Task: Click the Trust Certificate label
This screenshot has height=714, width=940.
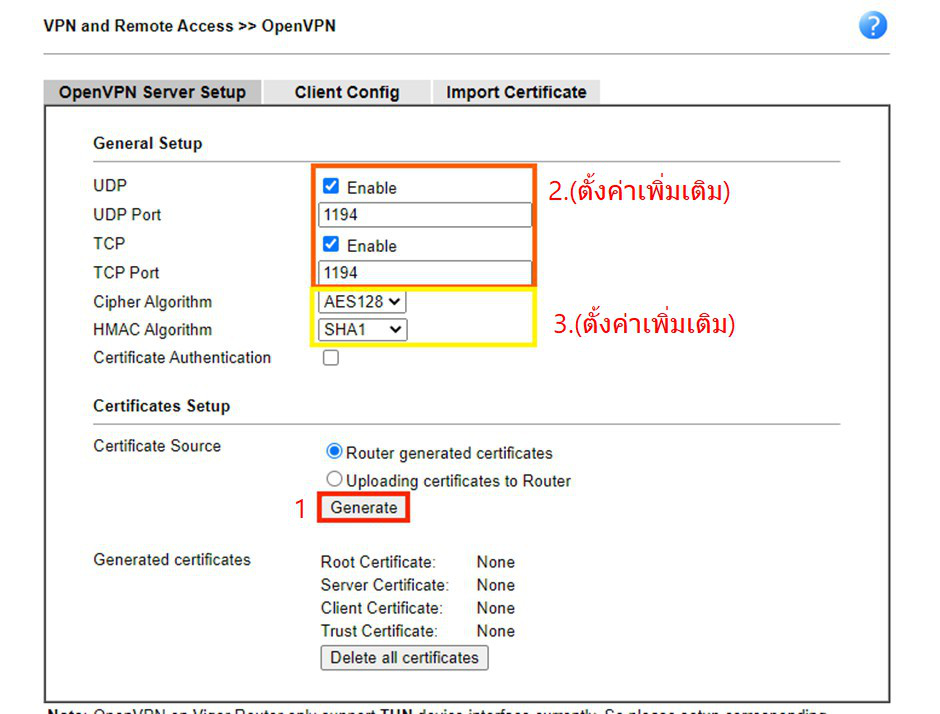Action: (x=379, y=631)
